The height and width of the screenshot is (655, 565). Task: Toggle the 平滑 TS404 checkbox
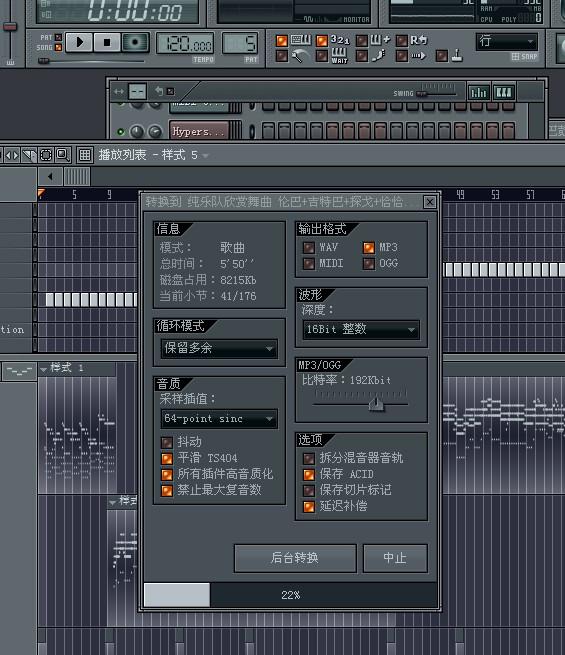point(167,458)
